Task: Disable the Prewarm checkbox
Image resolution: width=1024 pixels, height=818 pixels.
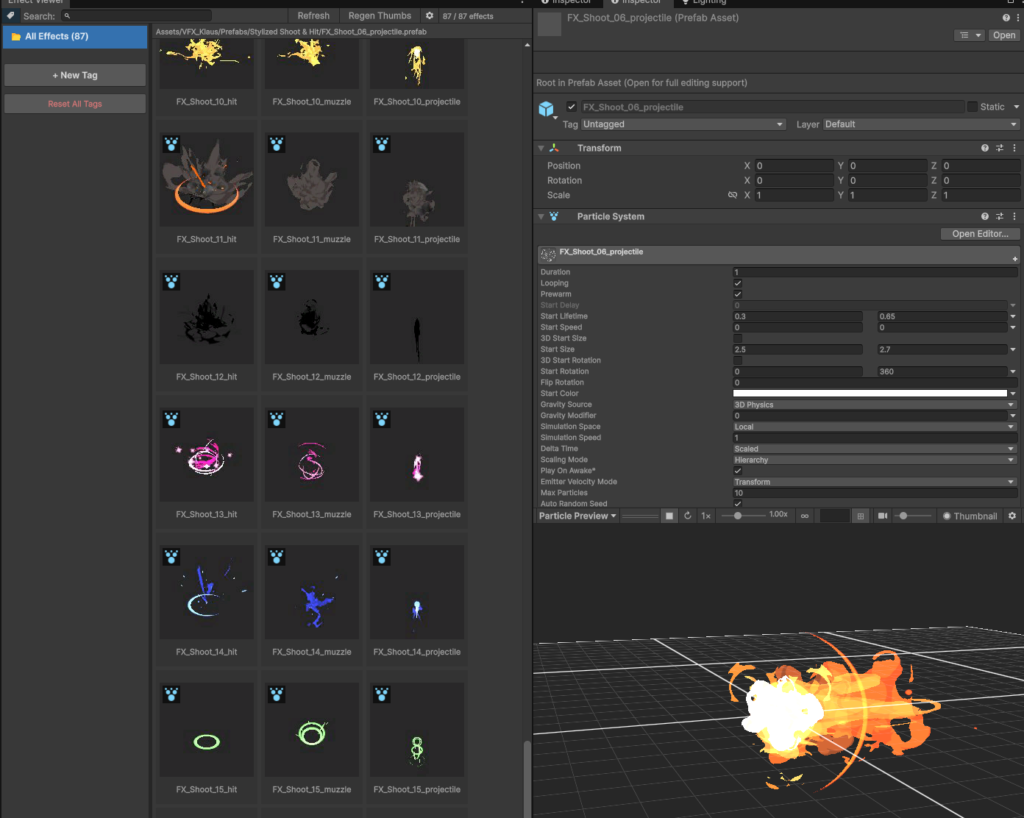Action: point(738,294)
